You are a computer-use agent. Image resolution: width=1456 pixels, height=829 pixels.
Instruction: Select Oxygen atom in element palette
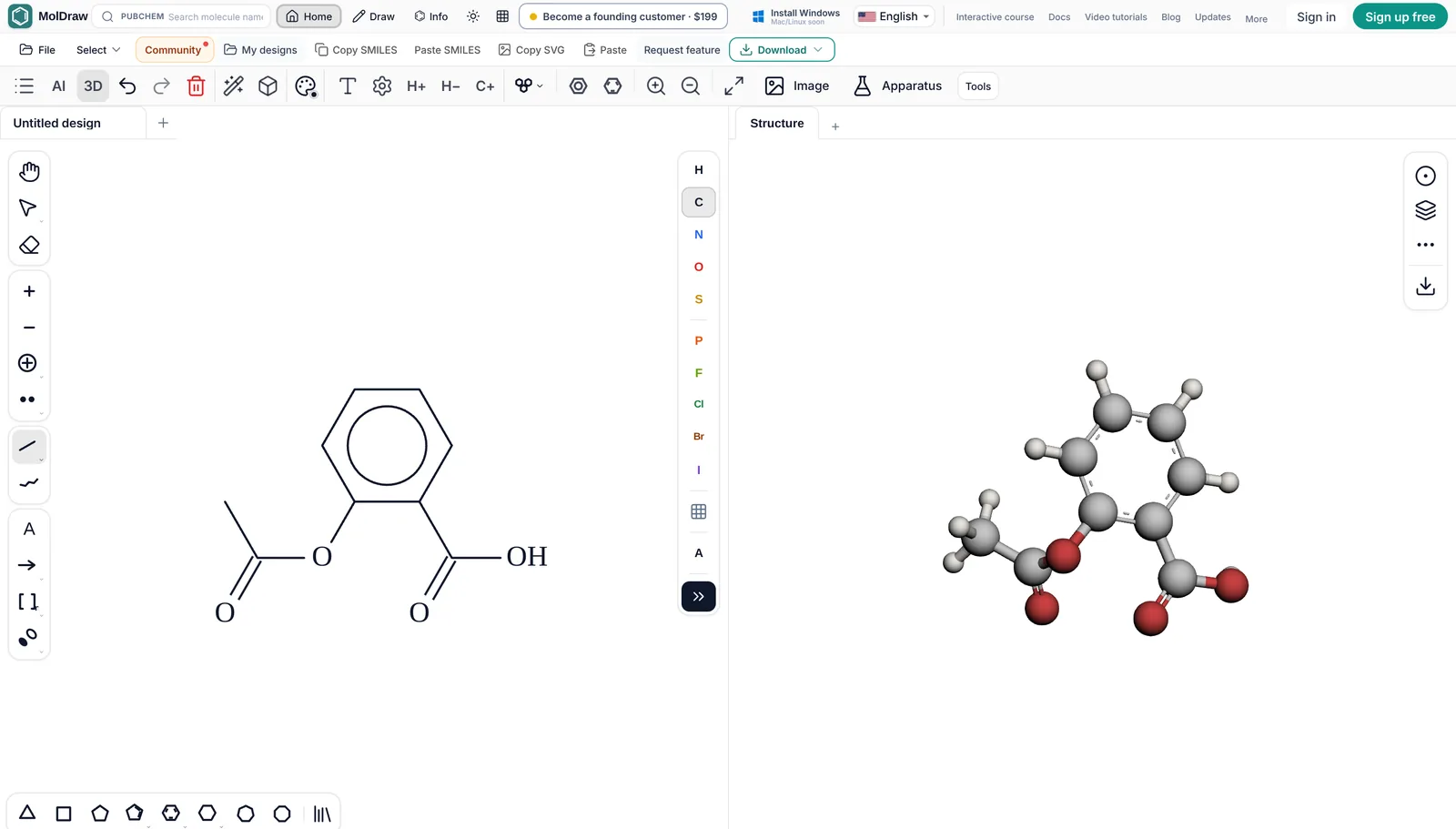pos(699,267)
